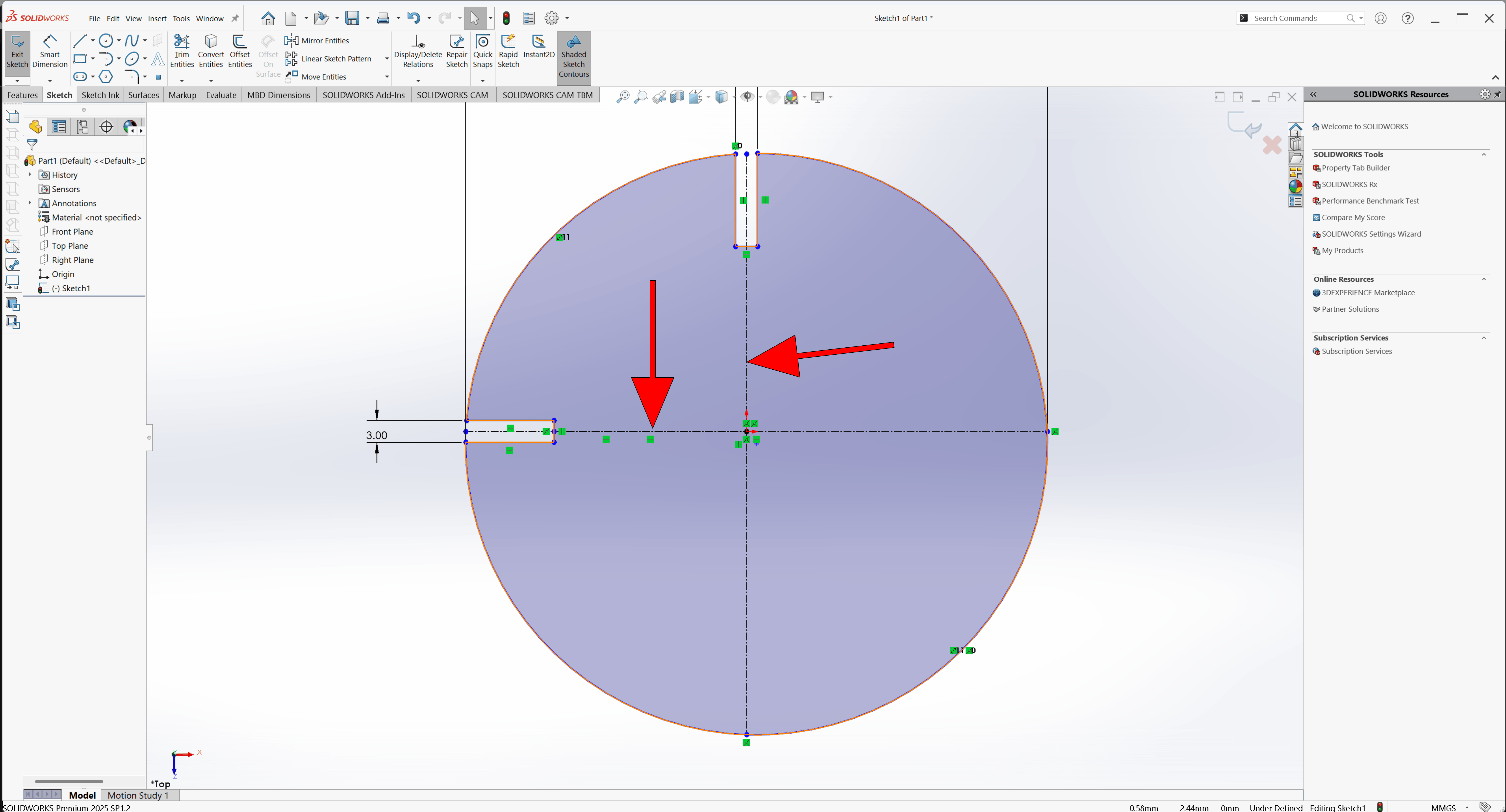The height and width of the screenshot is (812, 1506).
Task: Open the Property Tab Builder link
Action: [1355, 168]
